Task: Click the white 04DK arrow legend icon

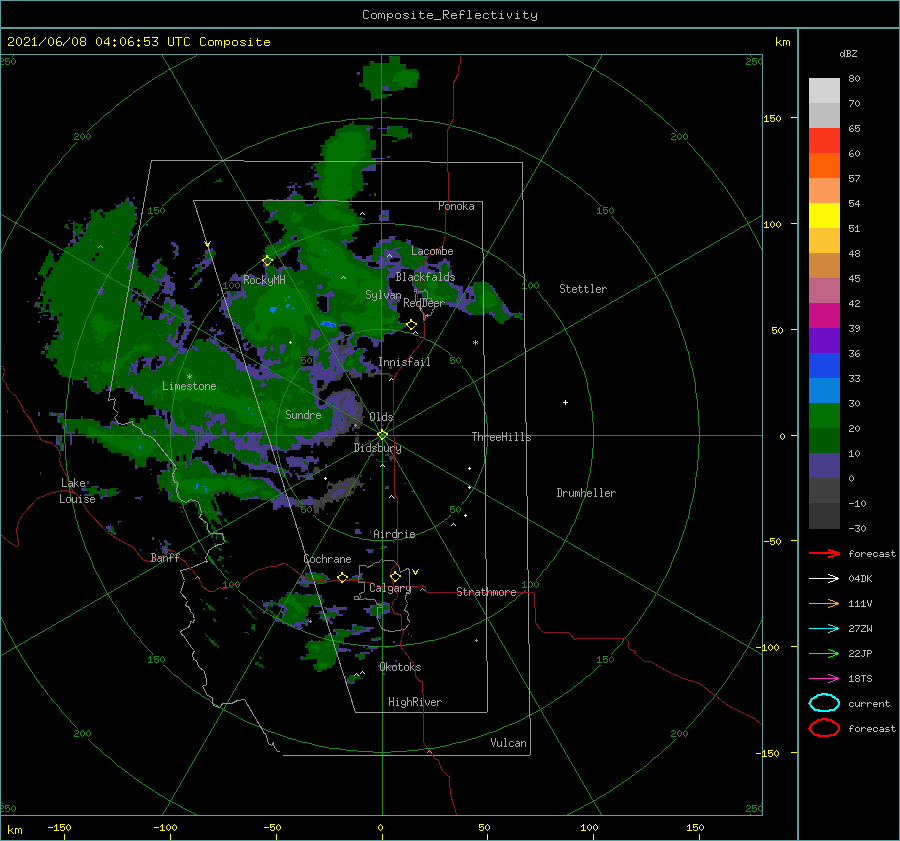Action: 824,579
